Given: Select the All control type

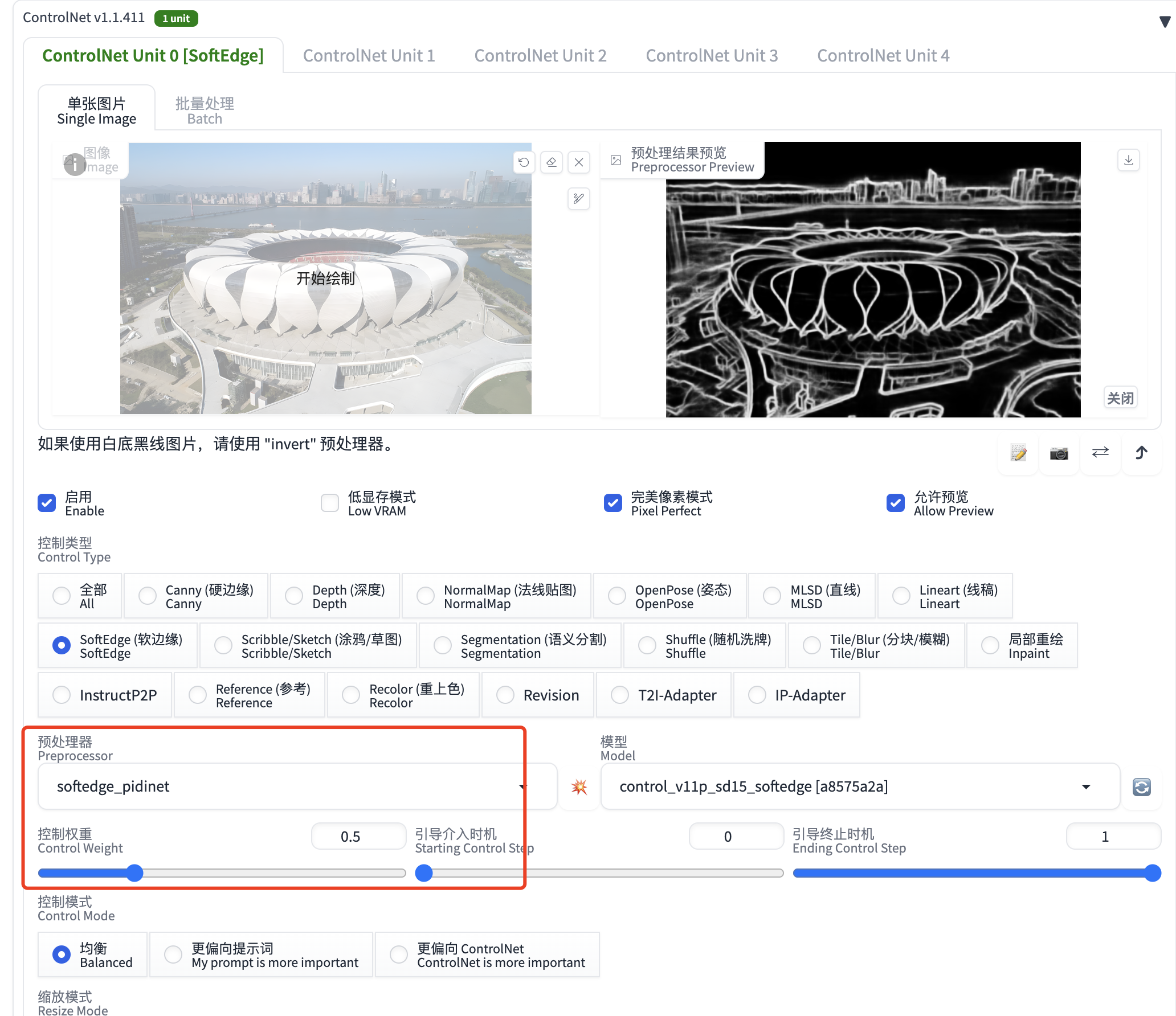Looking at the screenshot, I should coord(80,596).
